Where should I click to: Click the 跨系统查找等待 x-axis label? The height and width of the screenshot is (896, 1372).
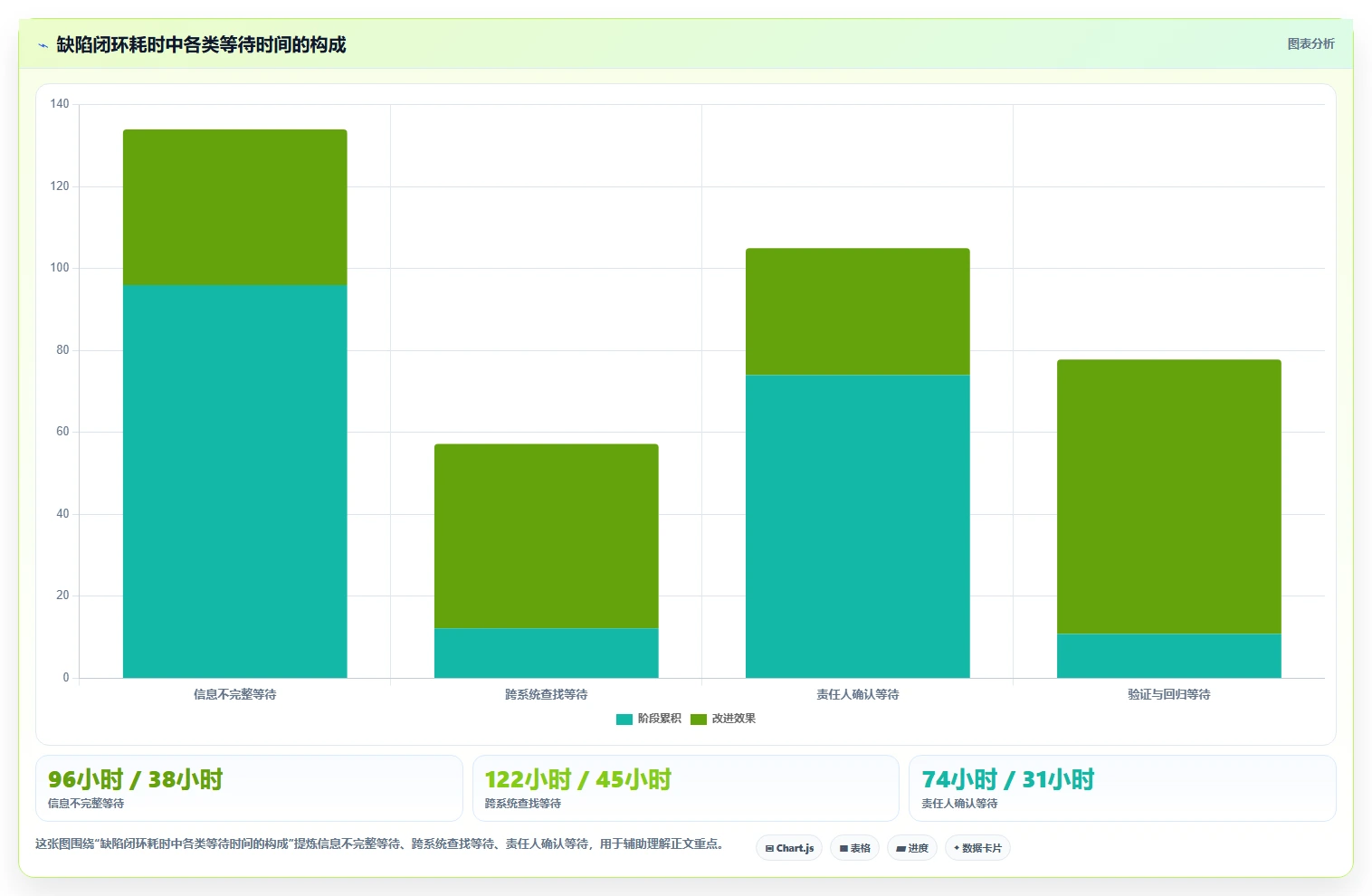pyautogui.click(x=547, y=694)
